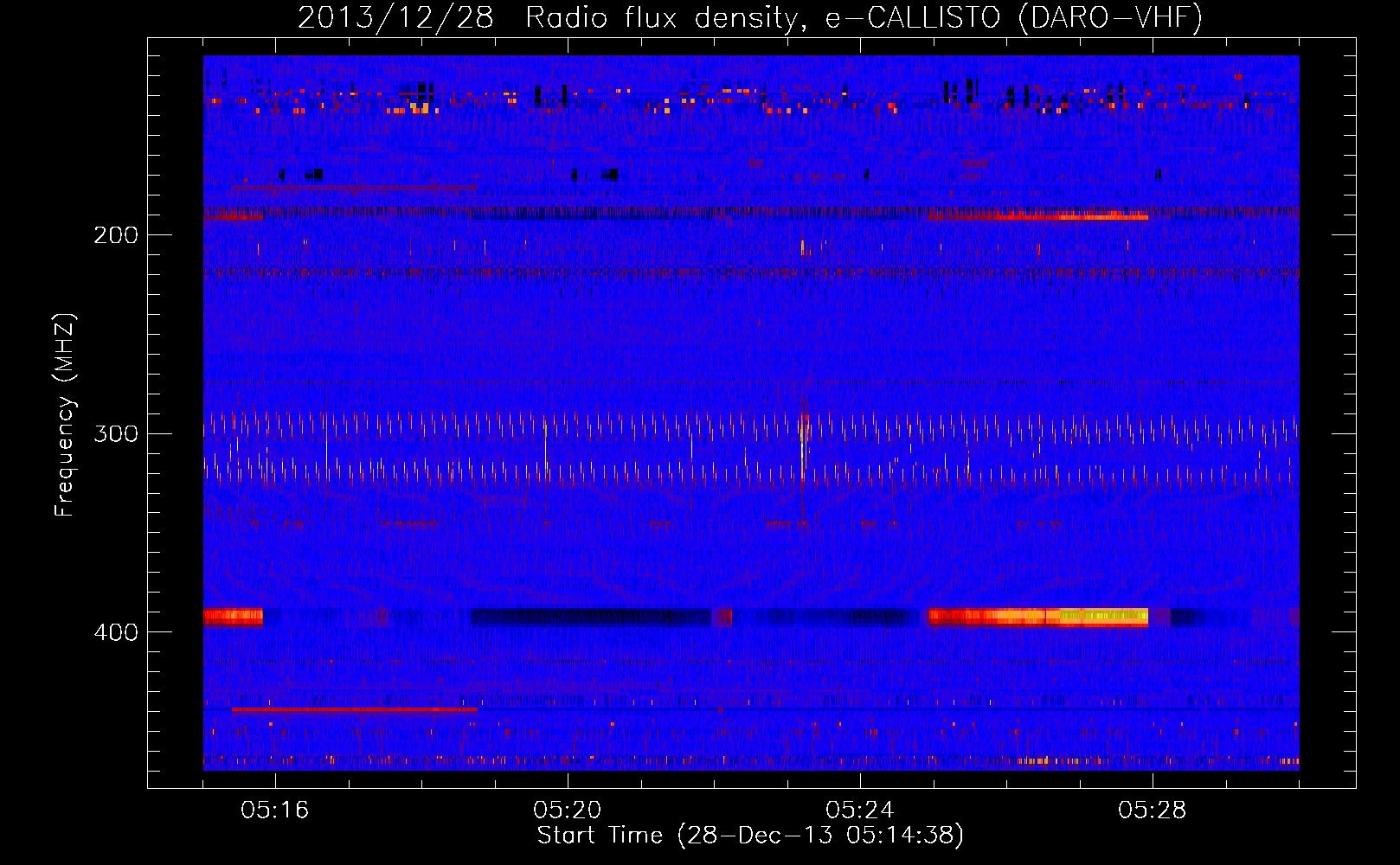The image size is (1400, 865).
Task: Click the plot title 'Radio flux density, e-CALLISTO (DARO-VHF)'
Action: click(864, 17)
